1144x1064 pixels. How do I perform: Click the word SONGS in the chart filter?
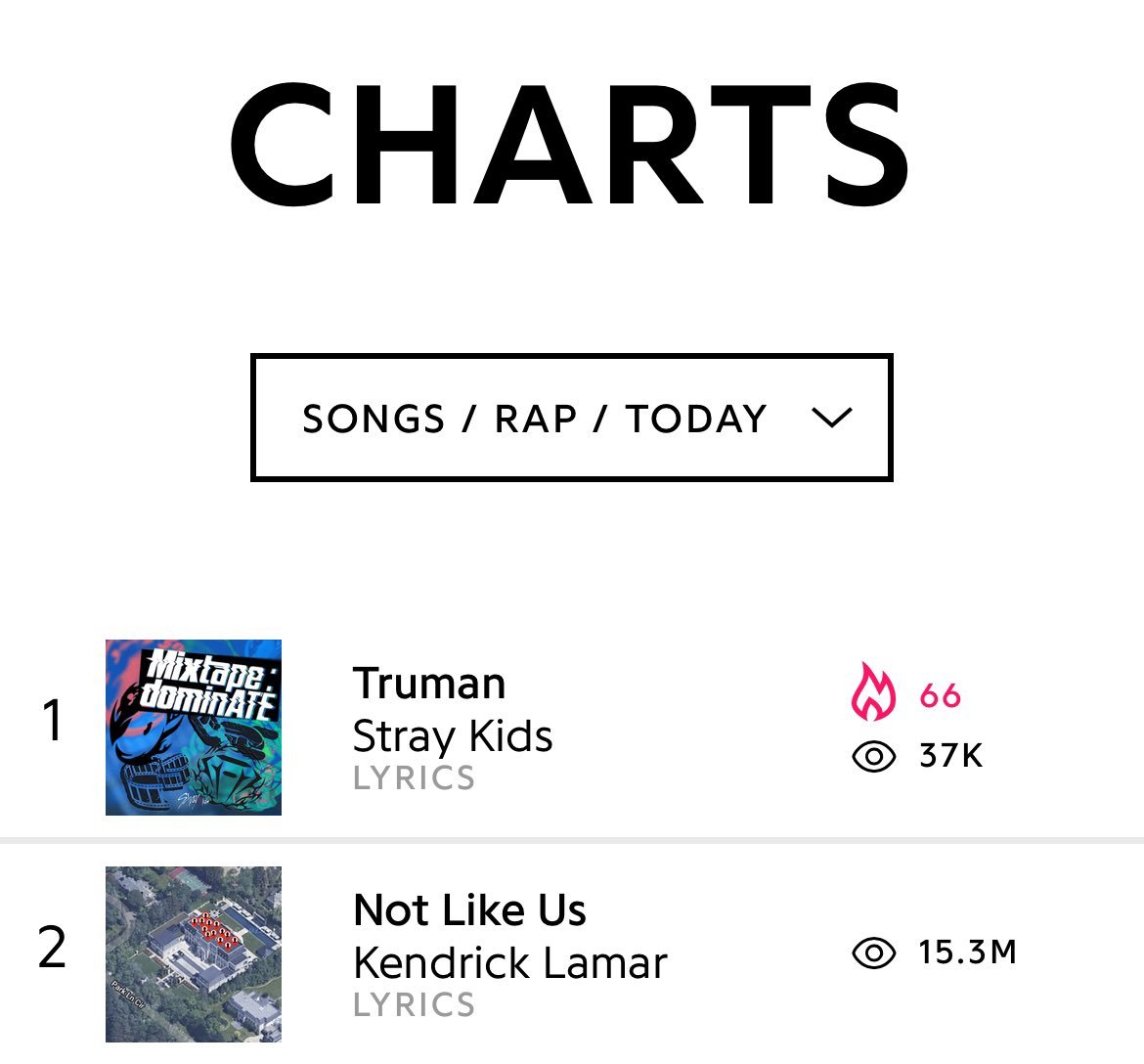[x=374, y=419]
